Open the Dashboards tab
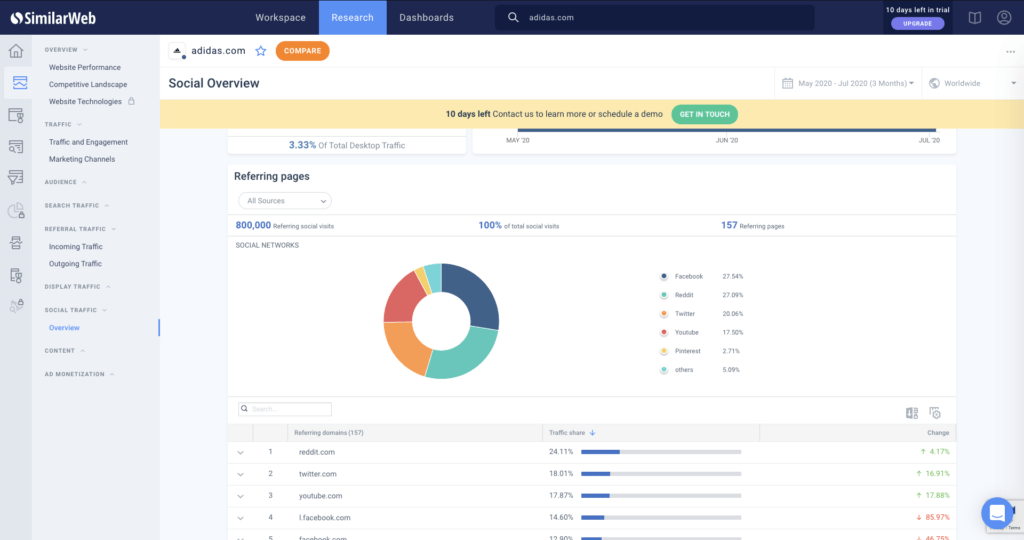This screenshot has height=540, width=1024. [426, 18]
